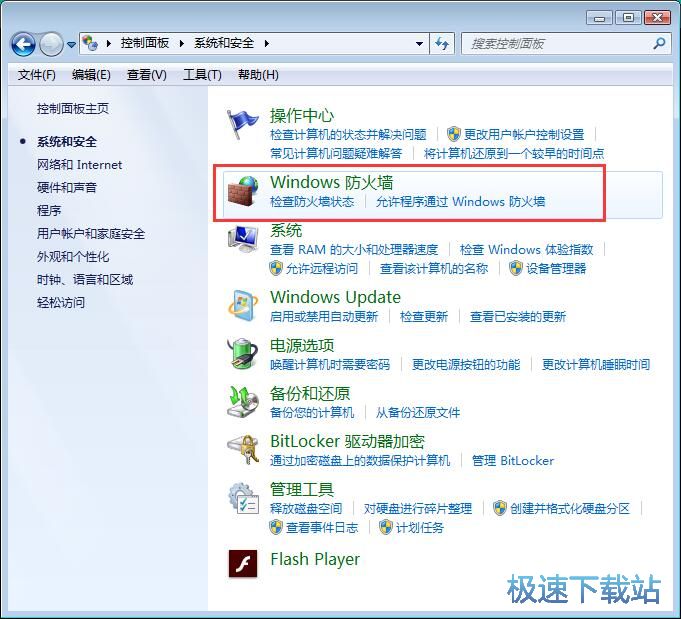Click the Back navigation arrow button
The height and width of the screenshot is (619, 681).
[x=23, y=44]
